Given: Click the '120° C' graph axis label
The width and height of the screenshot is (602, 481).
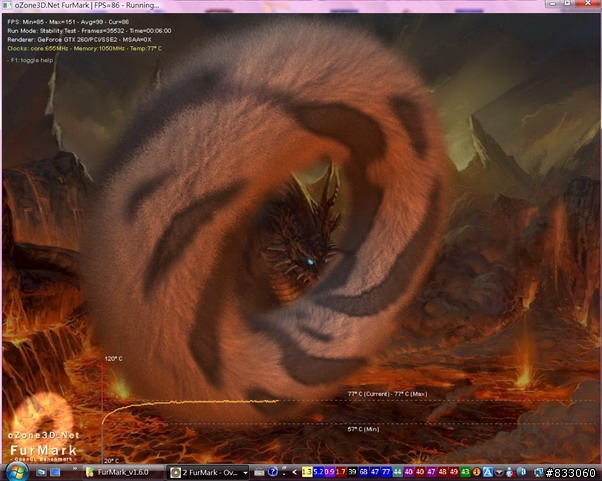Looking at the screenshot, I should coord(114,359).
